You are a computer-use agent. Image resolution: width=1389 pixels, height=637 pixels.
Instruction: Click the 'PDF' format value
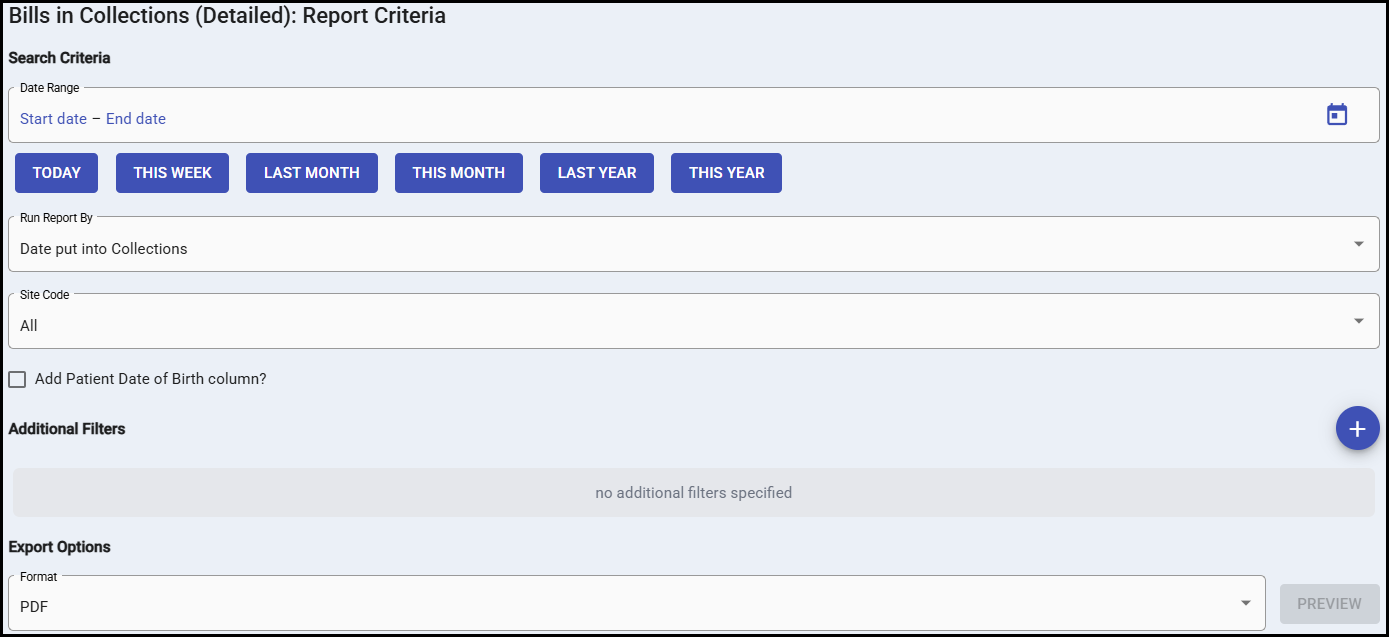click(x=34, y=607)
